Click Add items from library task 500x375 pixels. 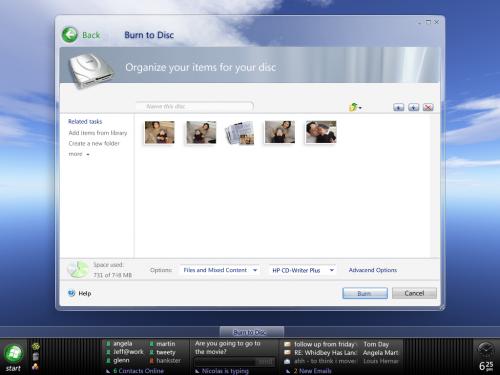click(98, 133)
